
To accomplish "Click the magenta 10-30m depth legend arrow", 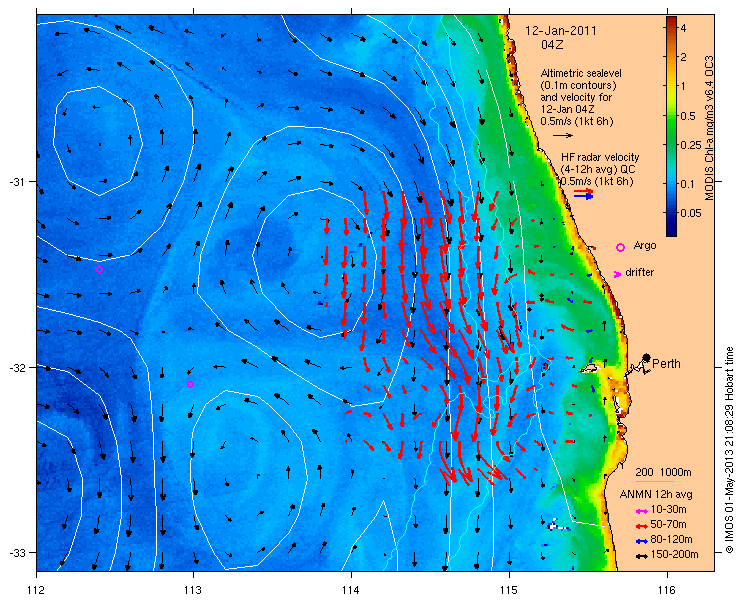I will coord(641,511).
